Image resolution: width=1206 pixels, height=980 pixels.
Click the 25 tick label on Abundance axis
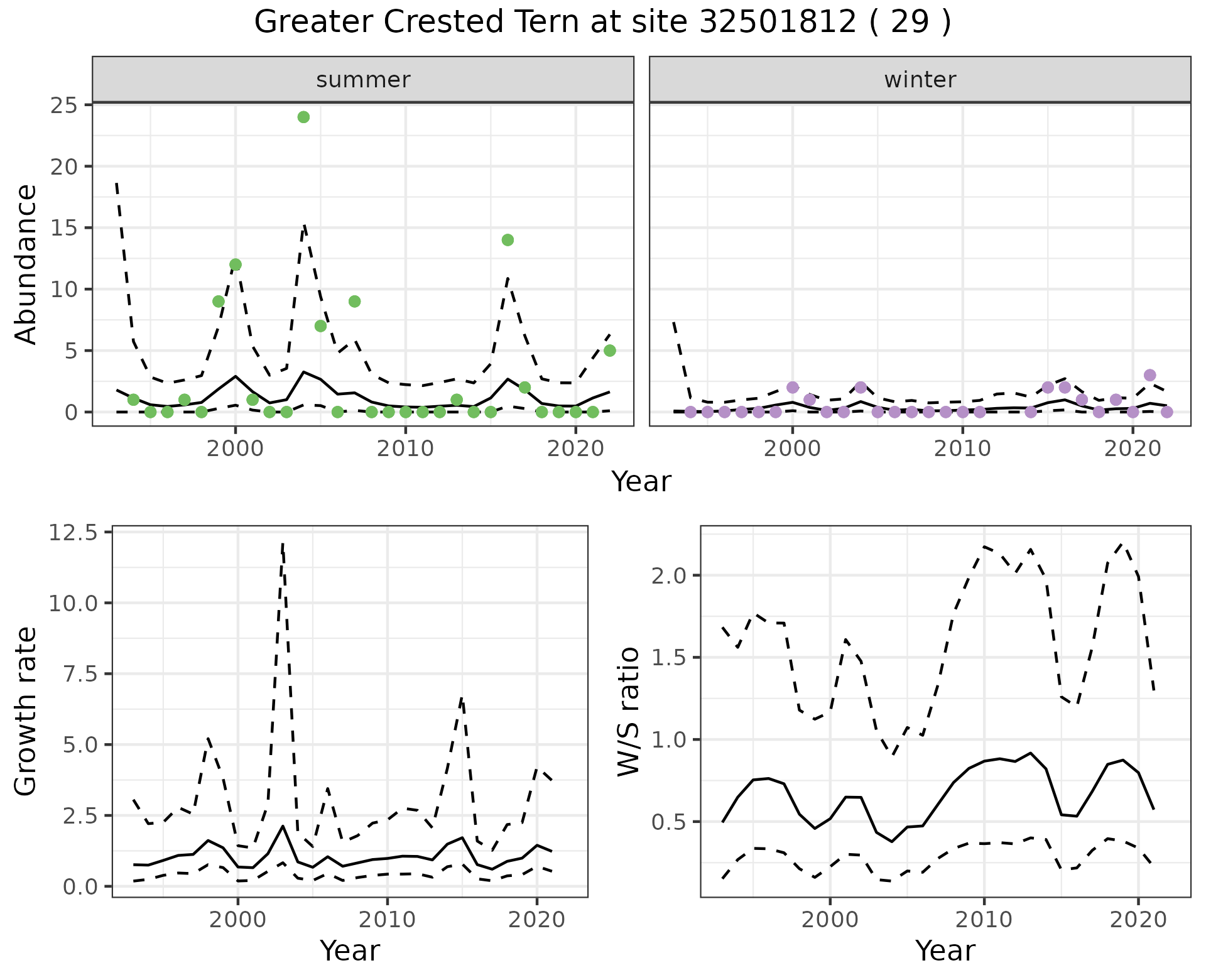pos(63,105)
